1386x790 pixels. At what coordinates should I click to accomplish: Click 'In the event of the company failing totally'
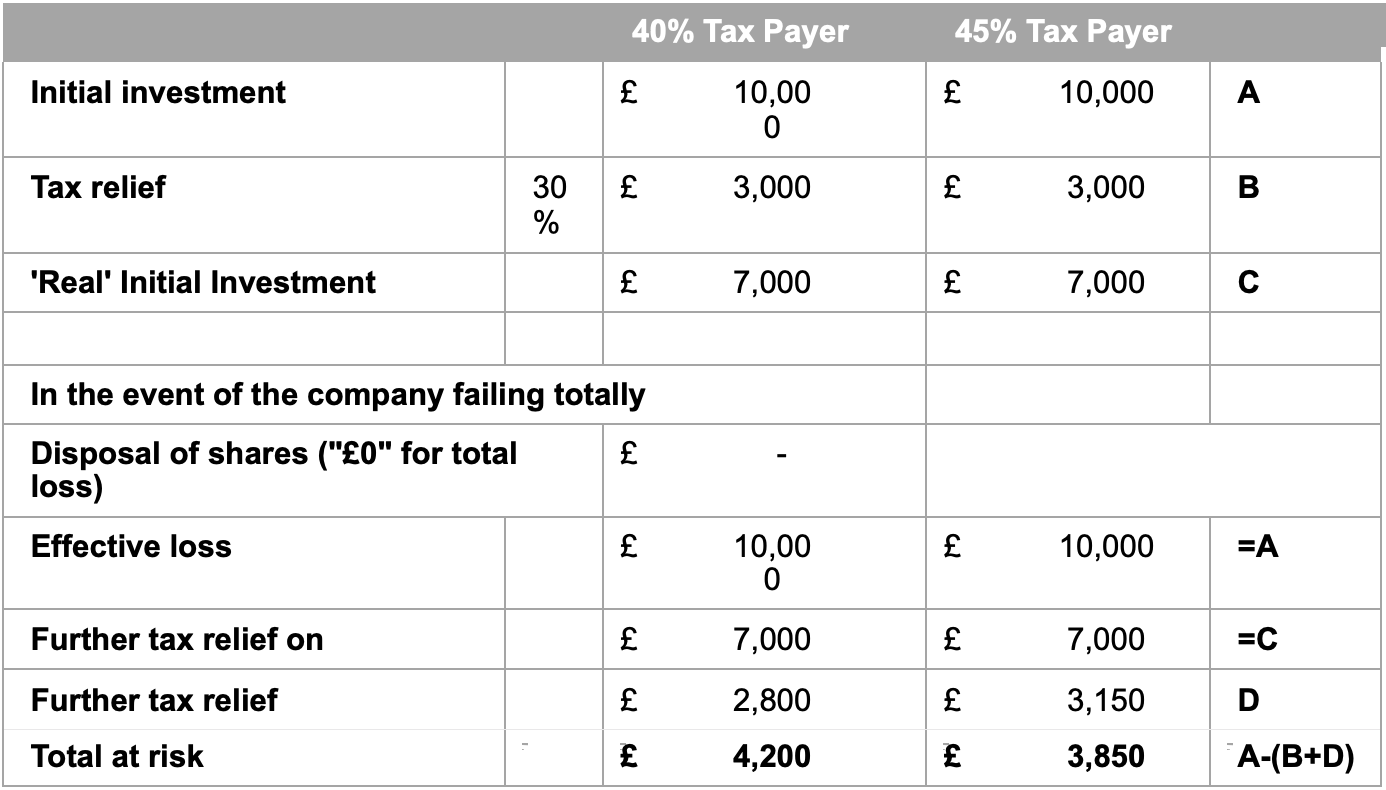click(338, 394)
